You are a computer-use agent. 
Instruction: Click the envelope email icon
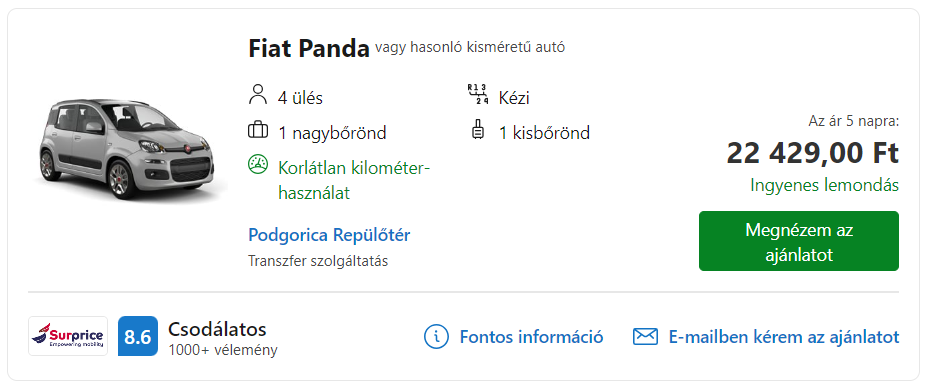(x=645, y=337)
